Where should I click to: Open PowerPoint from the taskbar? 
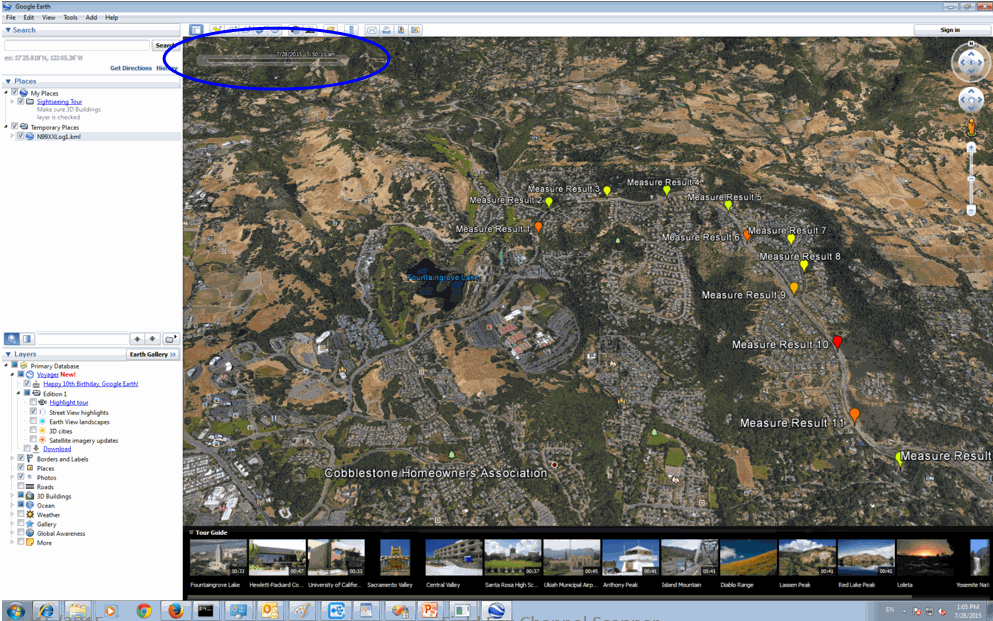pos(430,610)
